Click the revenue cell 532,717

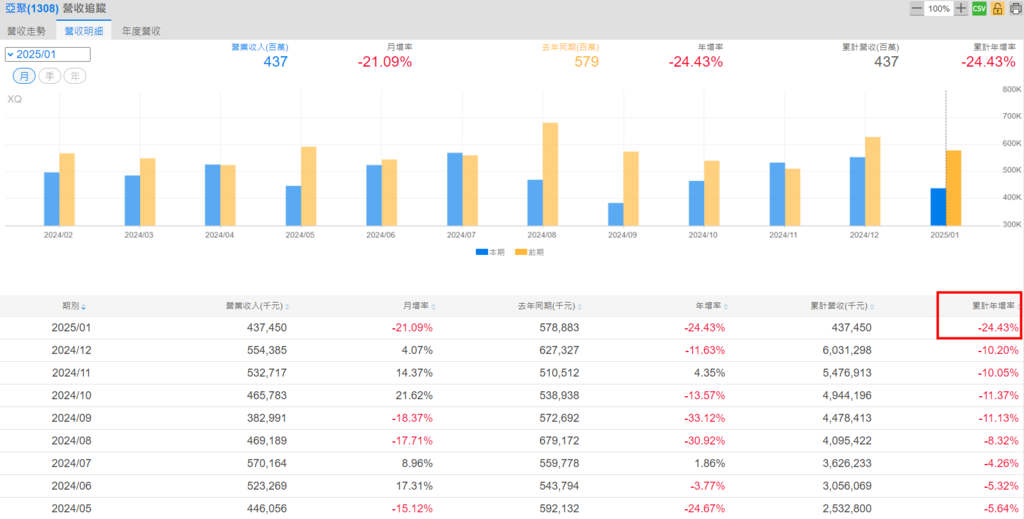(x=266, y=373)
